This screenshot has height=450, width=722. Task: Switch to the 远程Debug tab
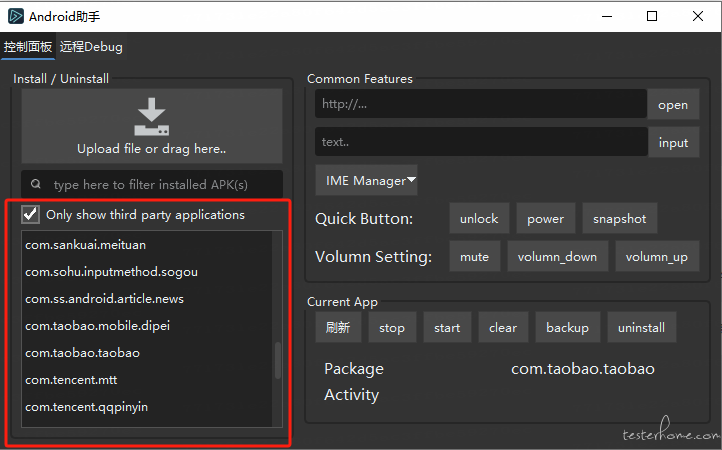[x=91, y=47]
